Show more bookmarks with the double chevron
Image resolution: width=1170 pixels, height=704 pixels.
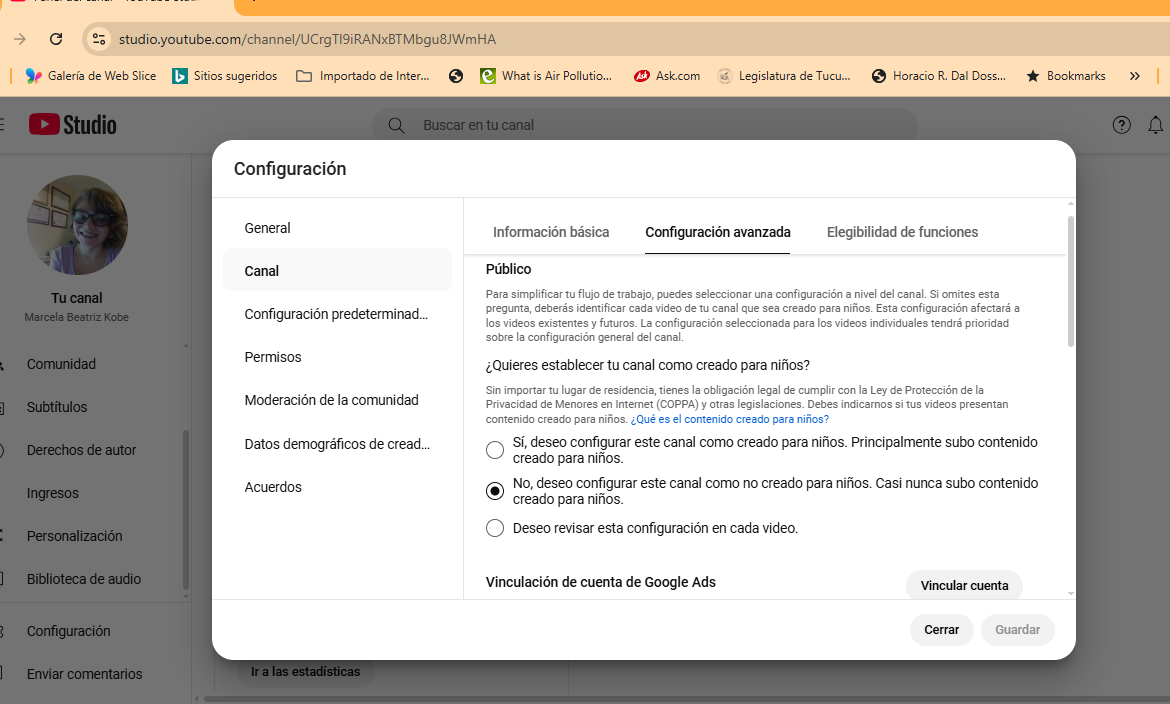(1135, 75)
